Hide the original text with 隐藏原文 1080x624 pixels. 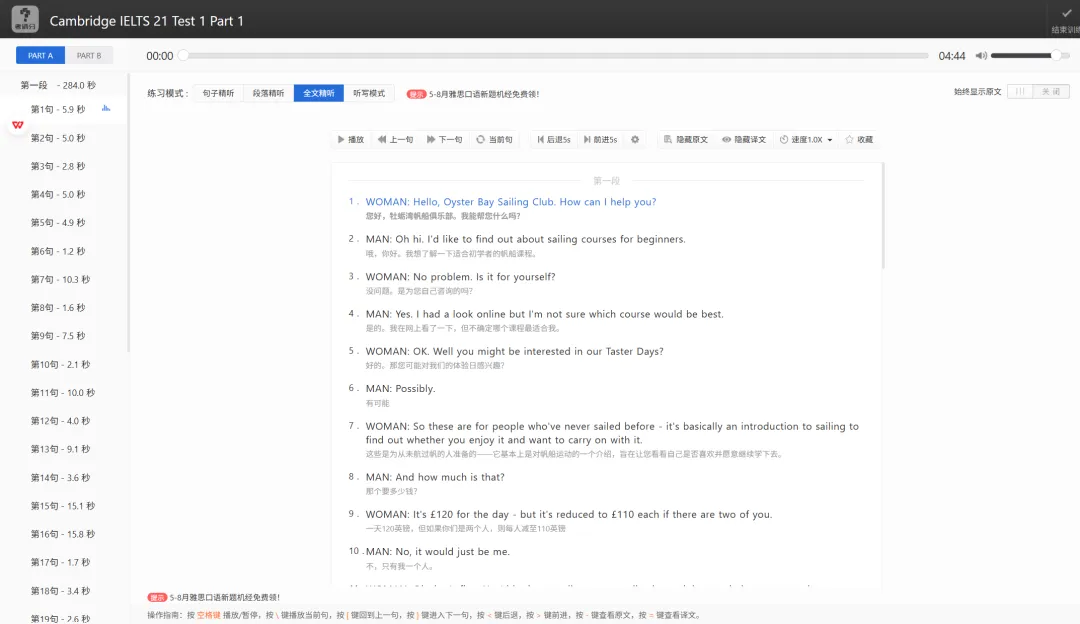pyautogui.click(x=685, y=140)
